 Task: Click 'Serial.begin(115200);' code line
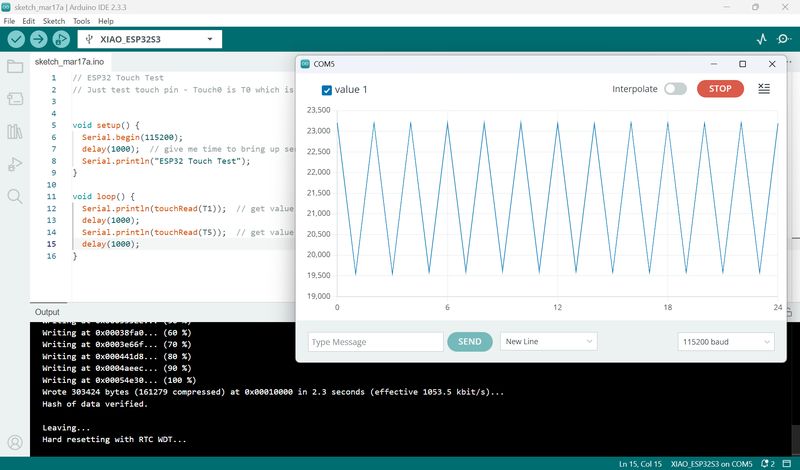pyautogui.click(x=132, y=137)
